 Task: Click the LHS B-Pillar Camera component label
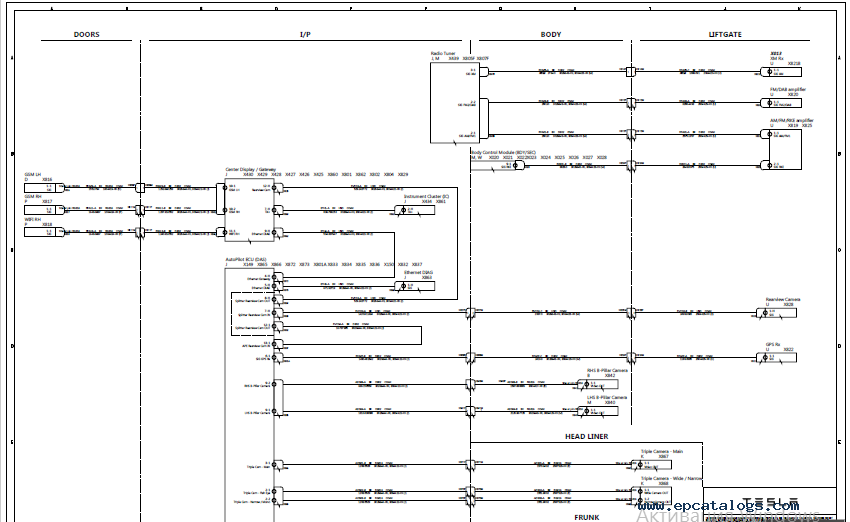[607, 397]
